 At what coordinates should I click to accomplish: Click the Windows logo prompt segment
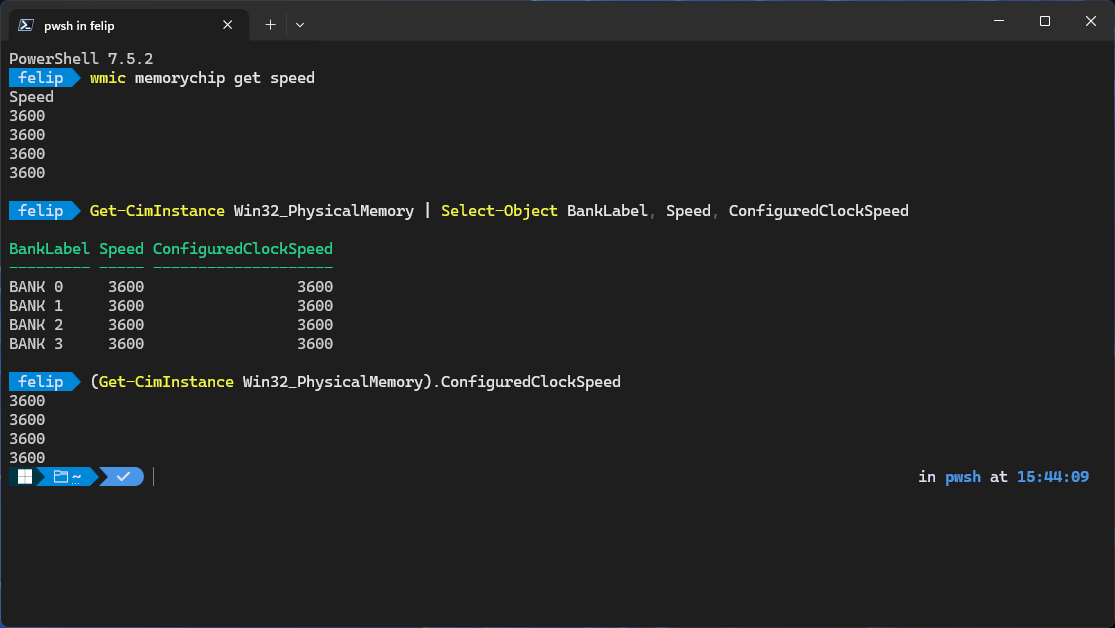click(x=24, y=477)
